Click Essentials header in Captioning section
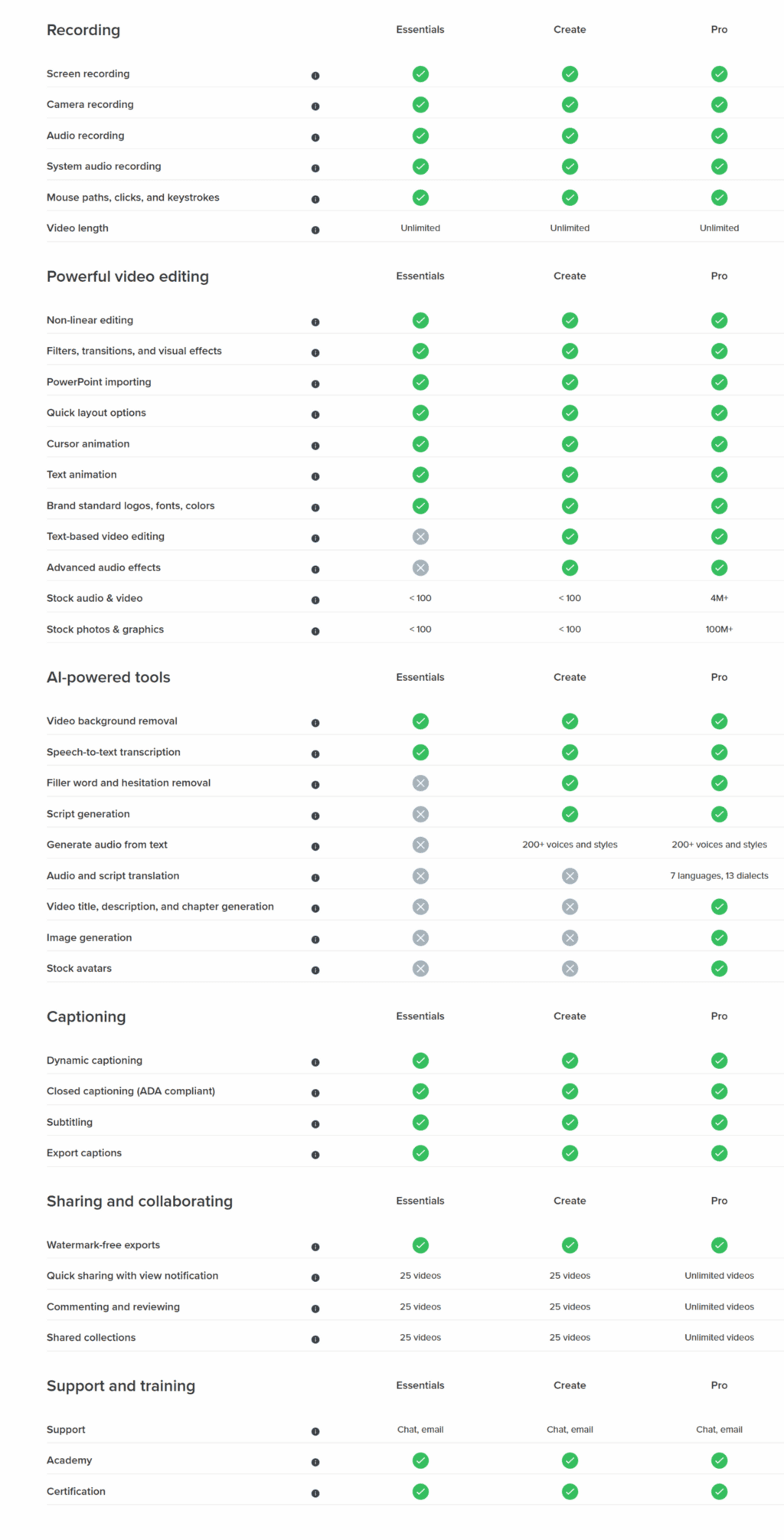Viewport: 784px width, 1540px height. tap(420, 1016)
